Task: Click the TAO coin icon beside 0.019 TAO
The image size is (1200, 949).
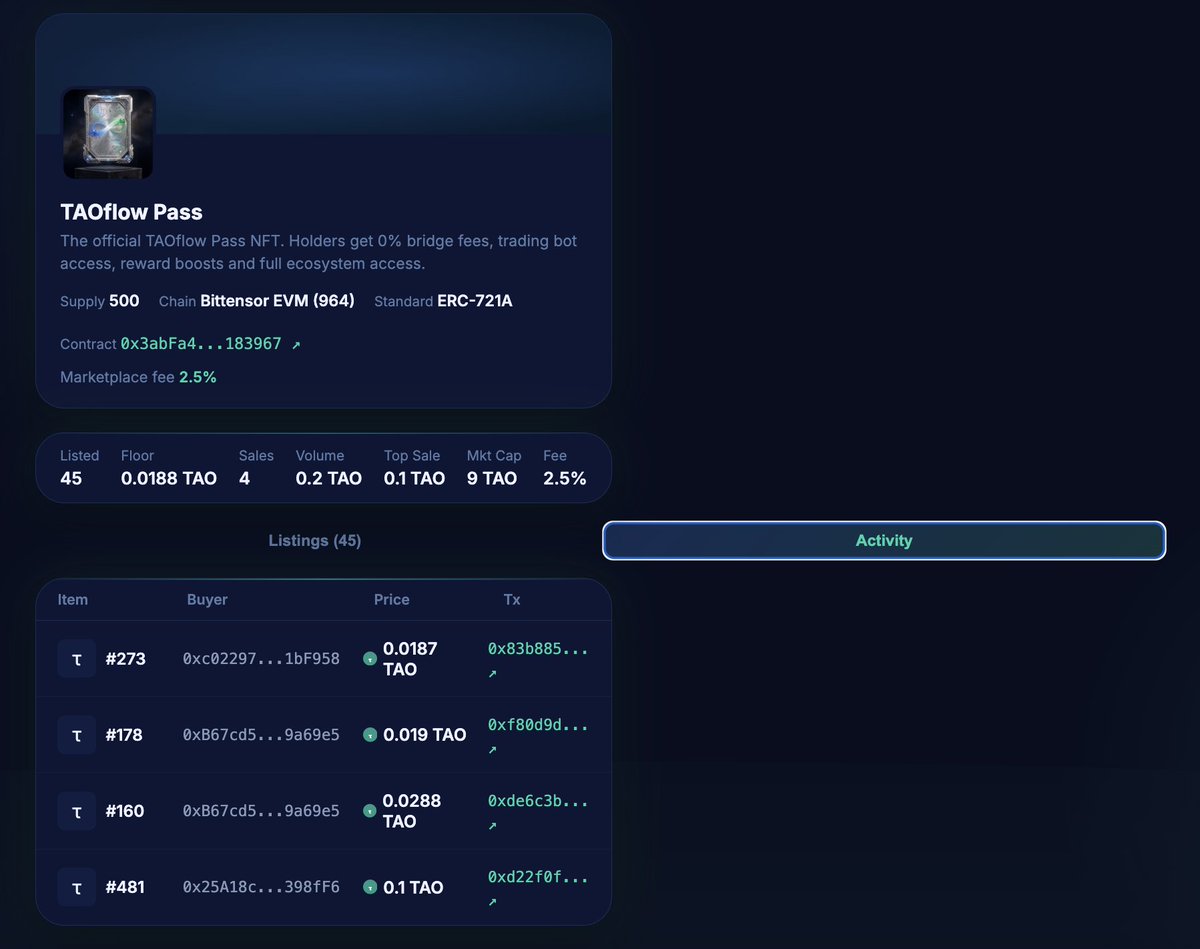Action: pyautogui.click(x=370, y=735)
